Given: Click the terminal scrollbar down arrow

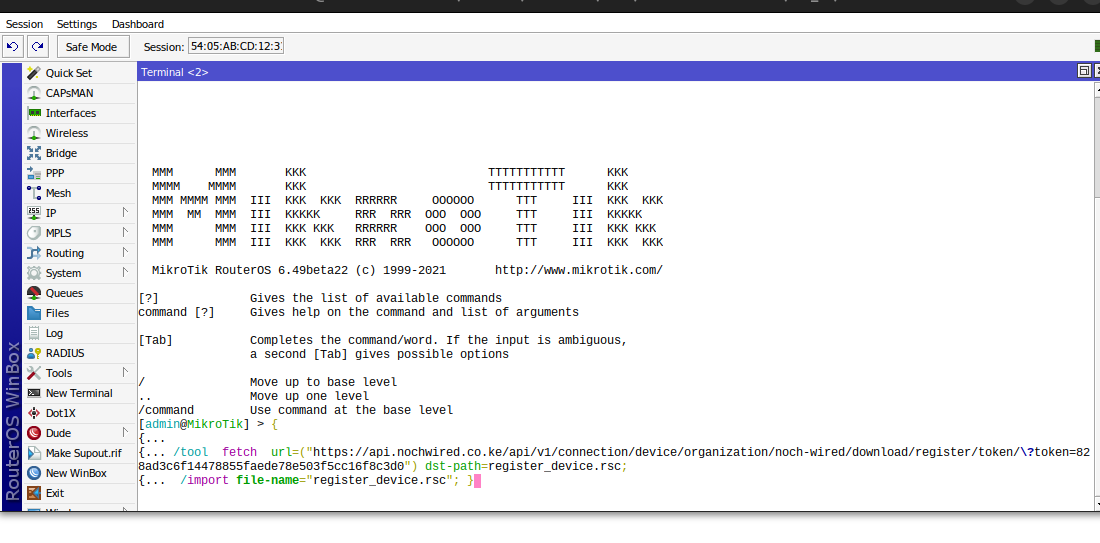Looking at the screenshot, I should click(1096, 503).
